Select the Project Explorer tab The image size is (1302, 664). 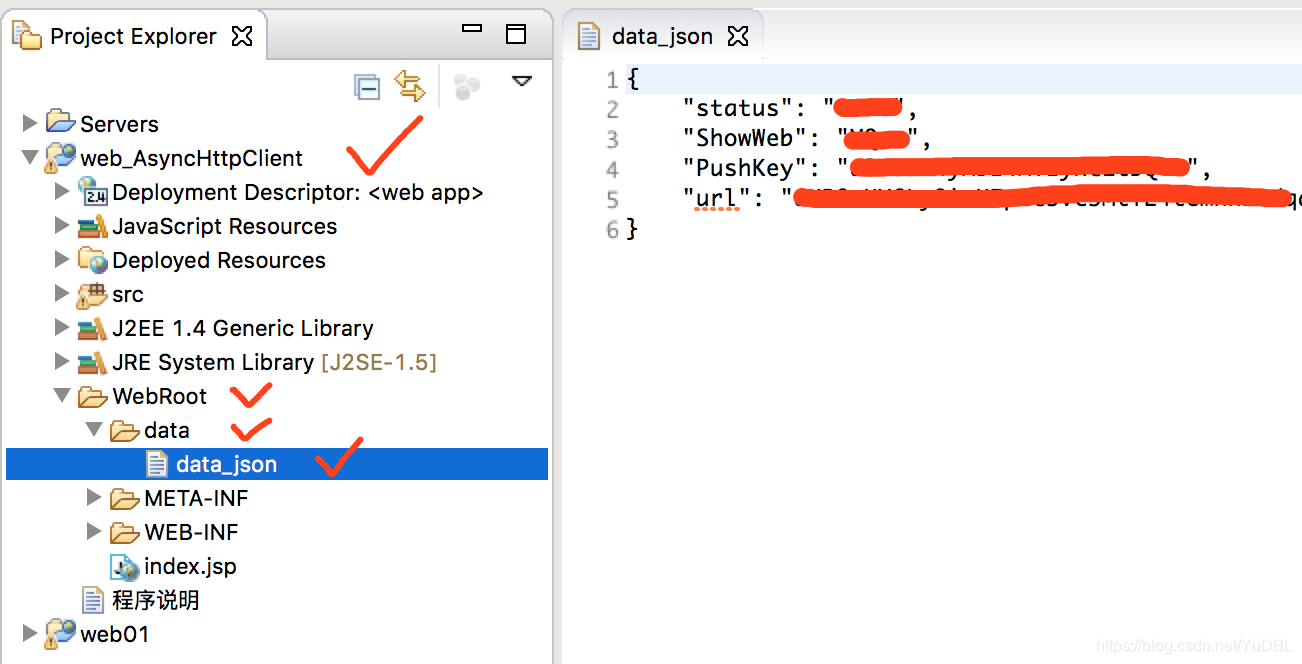point(133,37)
